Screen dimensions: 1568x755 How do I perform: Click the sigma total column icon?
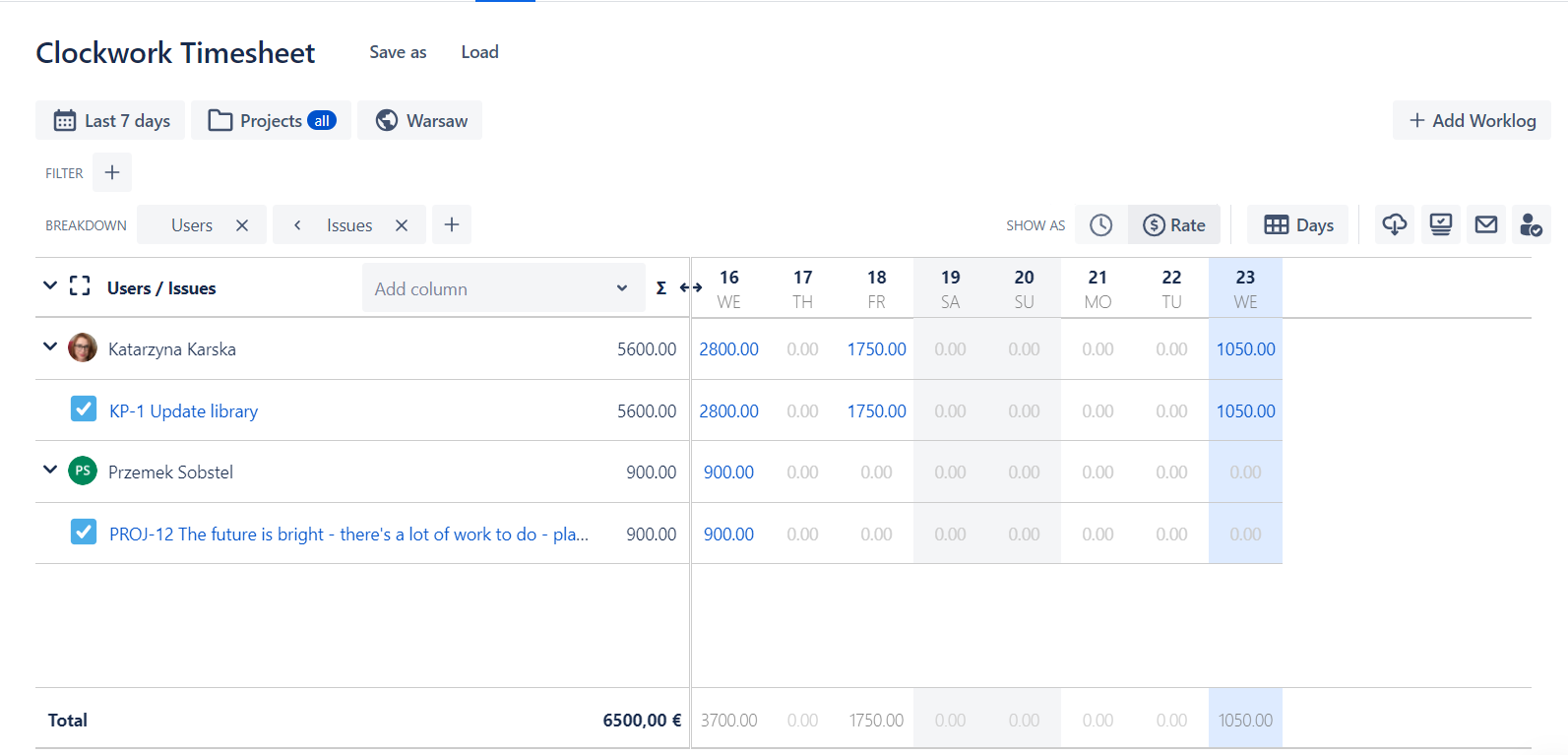point(660,287)
